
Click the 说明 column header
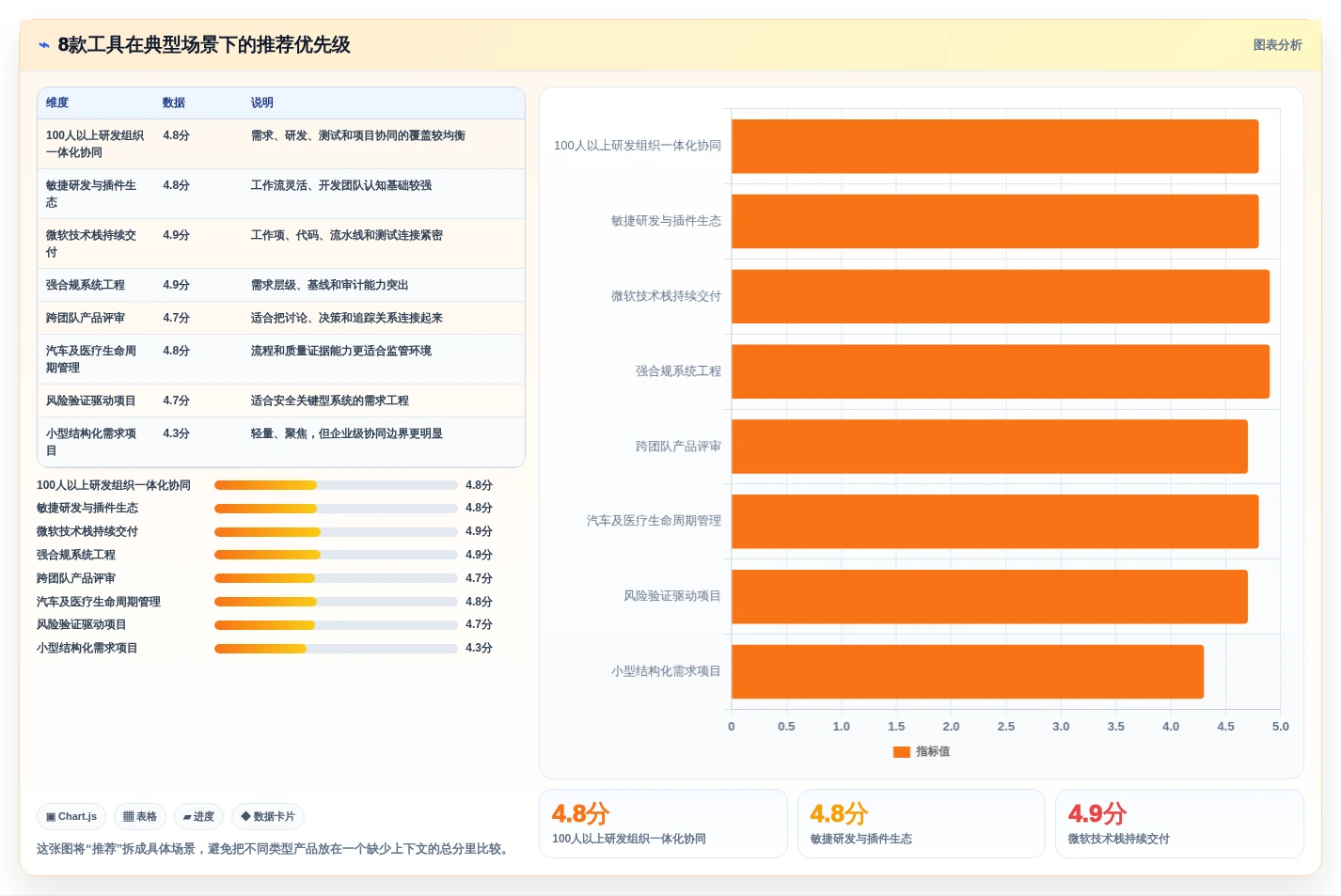tap(262, 102)
